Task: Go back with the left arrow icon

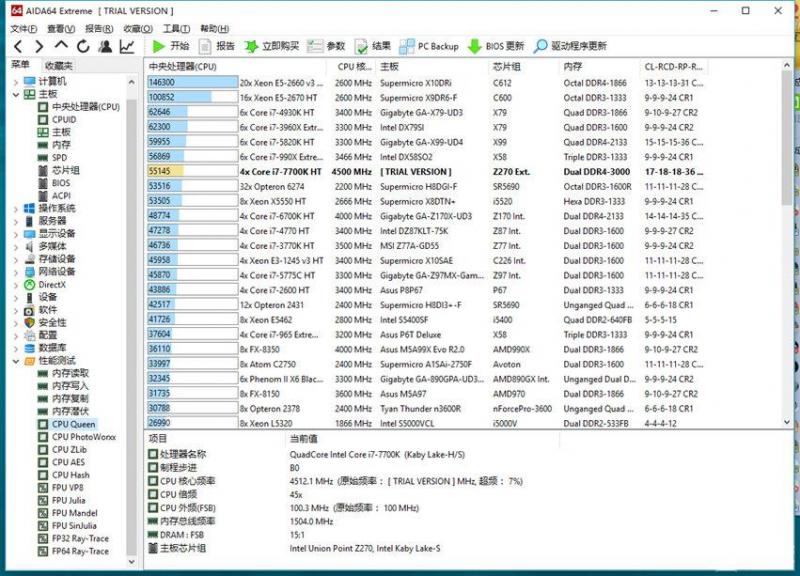Action: [x=18, y=46]
